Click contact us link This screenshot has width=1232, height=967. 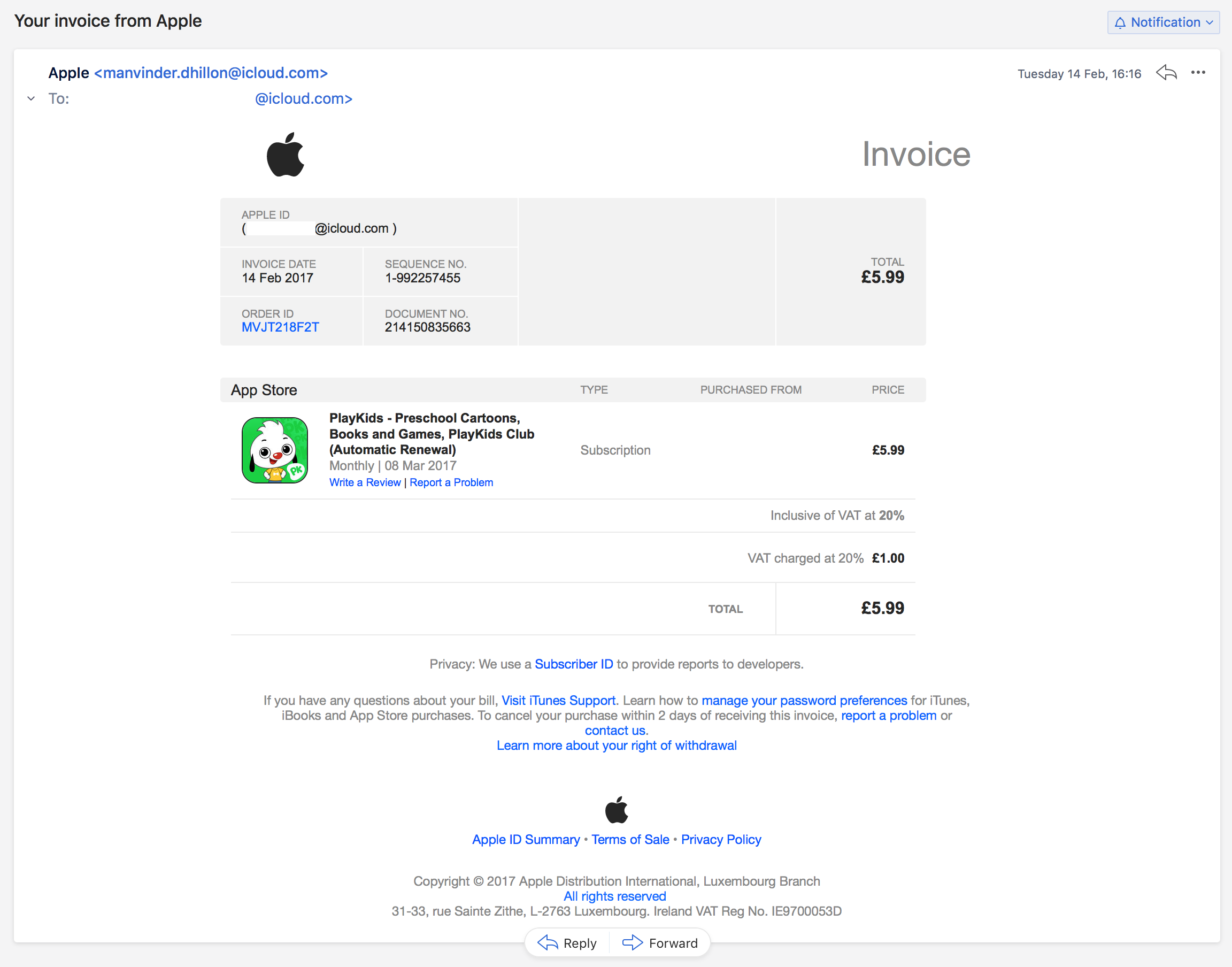pyautogui.click(x=615, y=731)
